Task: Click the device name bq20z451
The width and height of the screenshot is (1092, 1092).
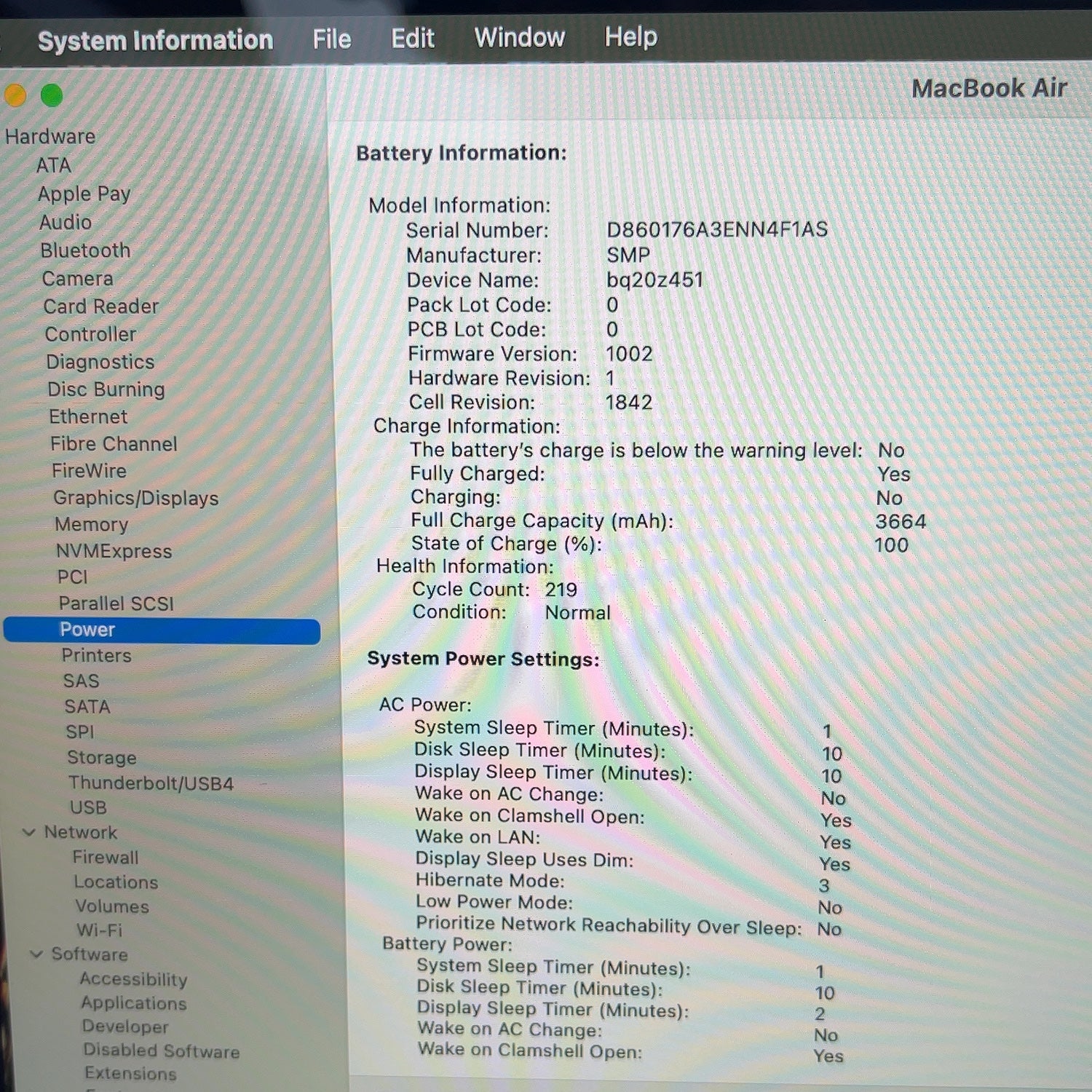Action: pos(655,280)
